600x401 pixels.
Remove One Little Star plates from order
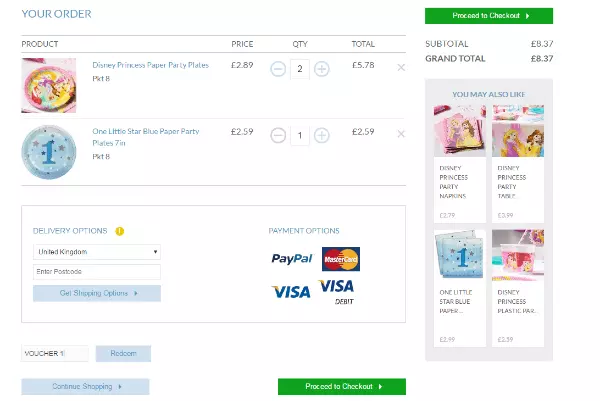401,133
